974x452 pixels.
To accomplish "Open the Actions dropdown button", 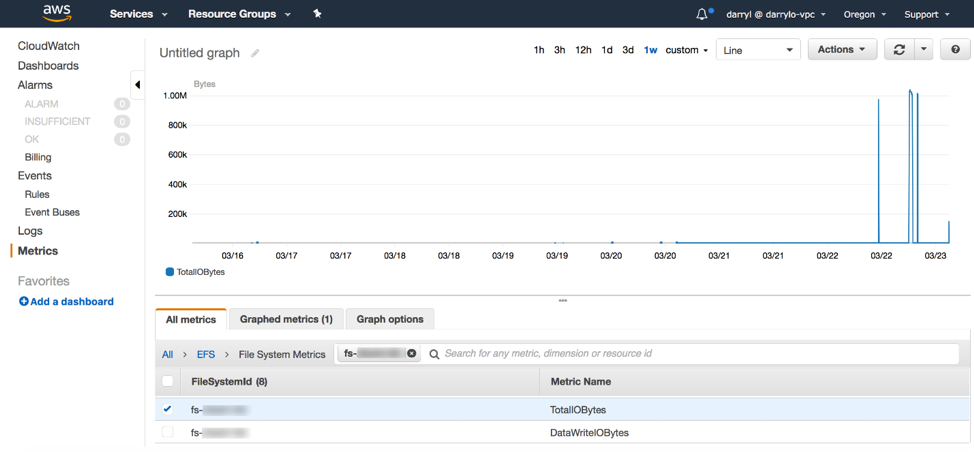I will click(842, 50).
